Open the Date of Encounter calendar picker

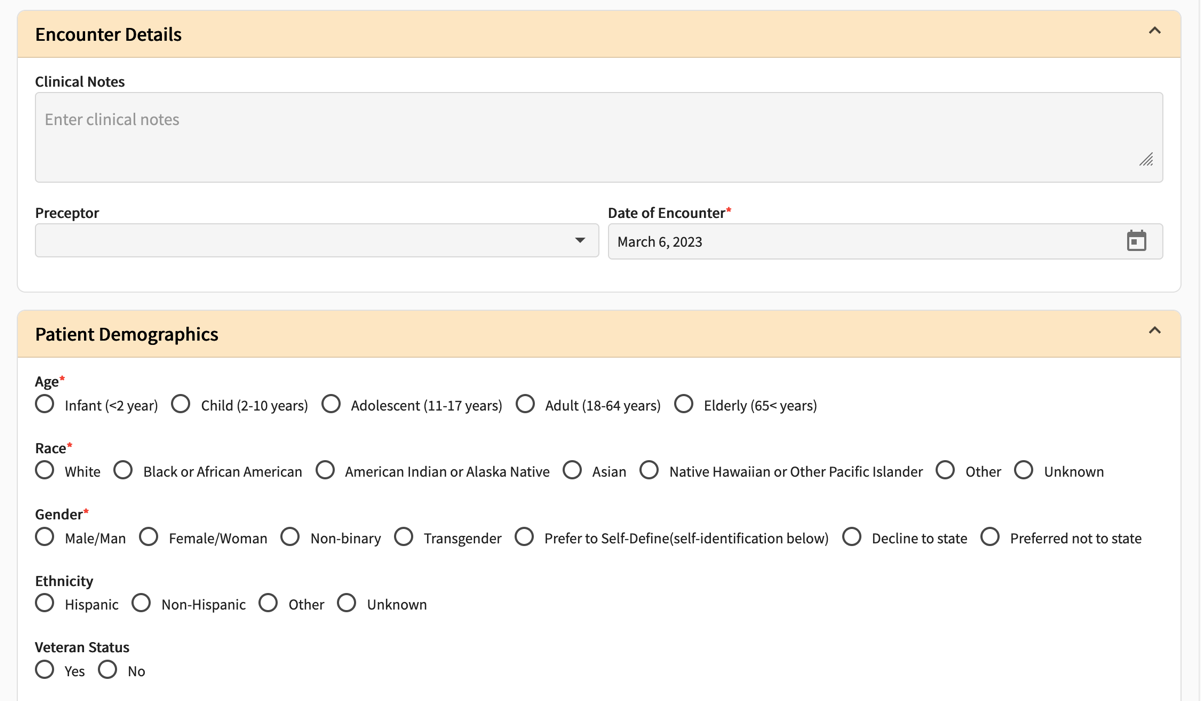(1137, 240)
